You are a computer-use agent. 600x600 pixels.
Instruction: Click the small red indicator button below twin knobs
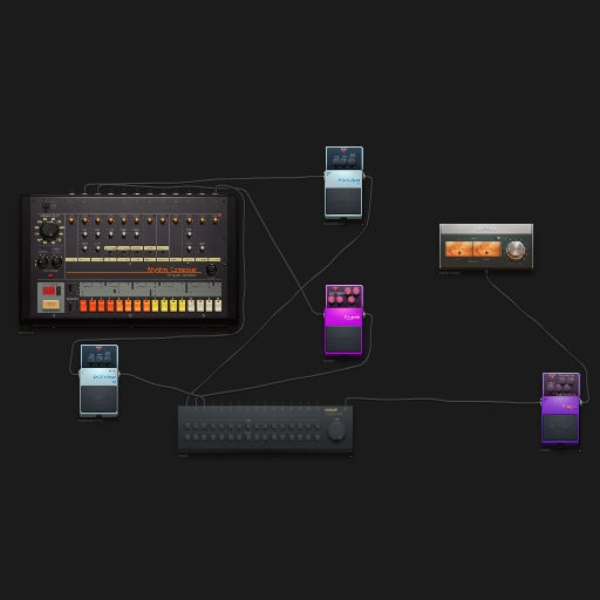51,276
